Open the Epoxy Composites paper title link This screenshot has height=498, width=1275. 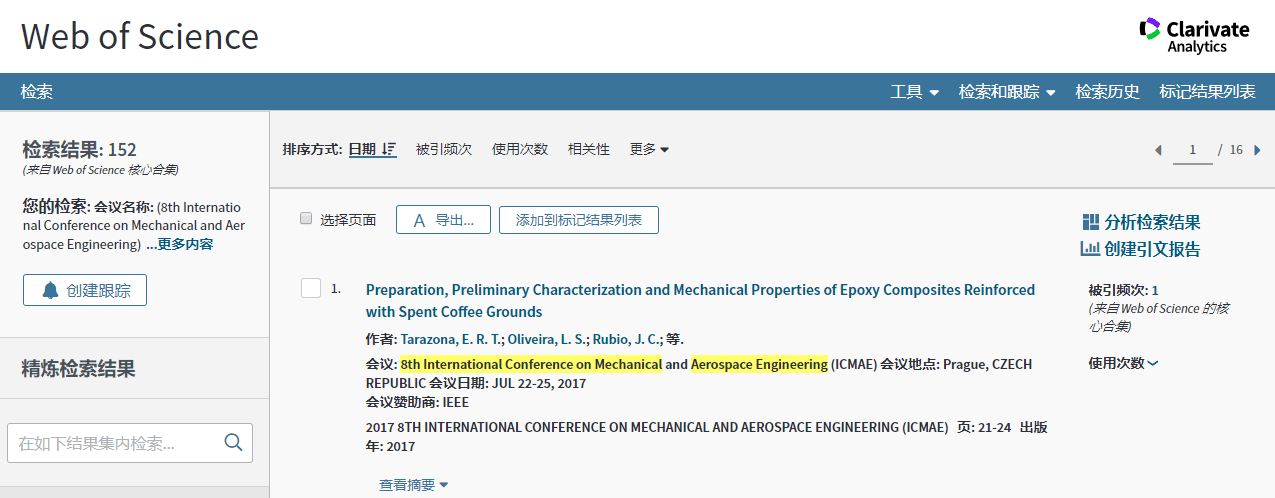tap(700, 290)
